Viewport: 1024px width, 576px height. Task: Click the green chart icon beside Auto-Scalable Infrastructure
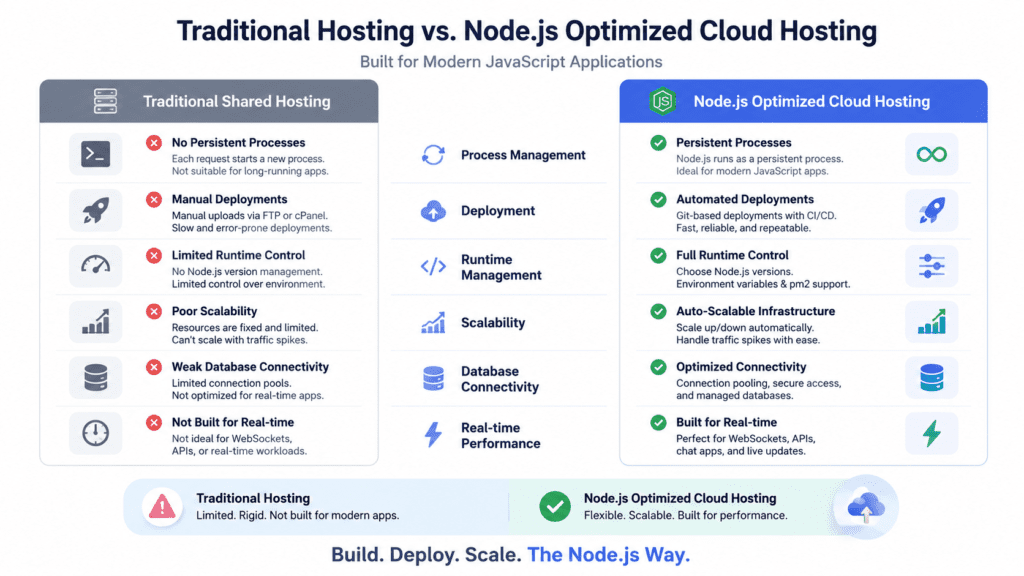point(931,322)
